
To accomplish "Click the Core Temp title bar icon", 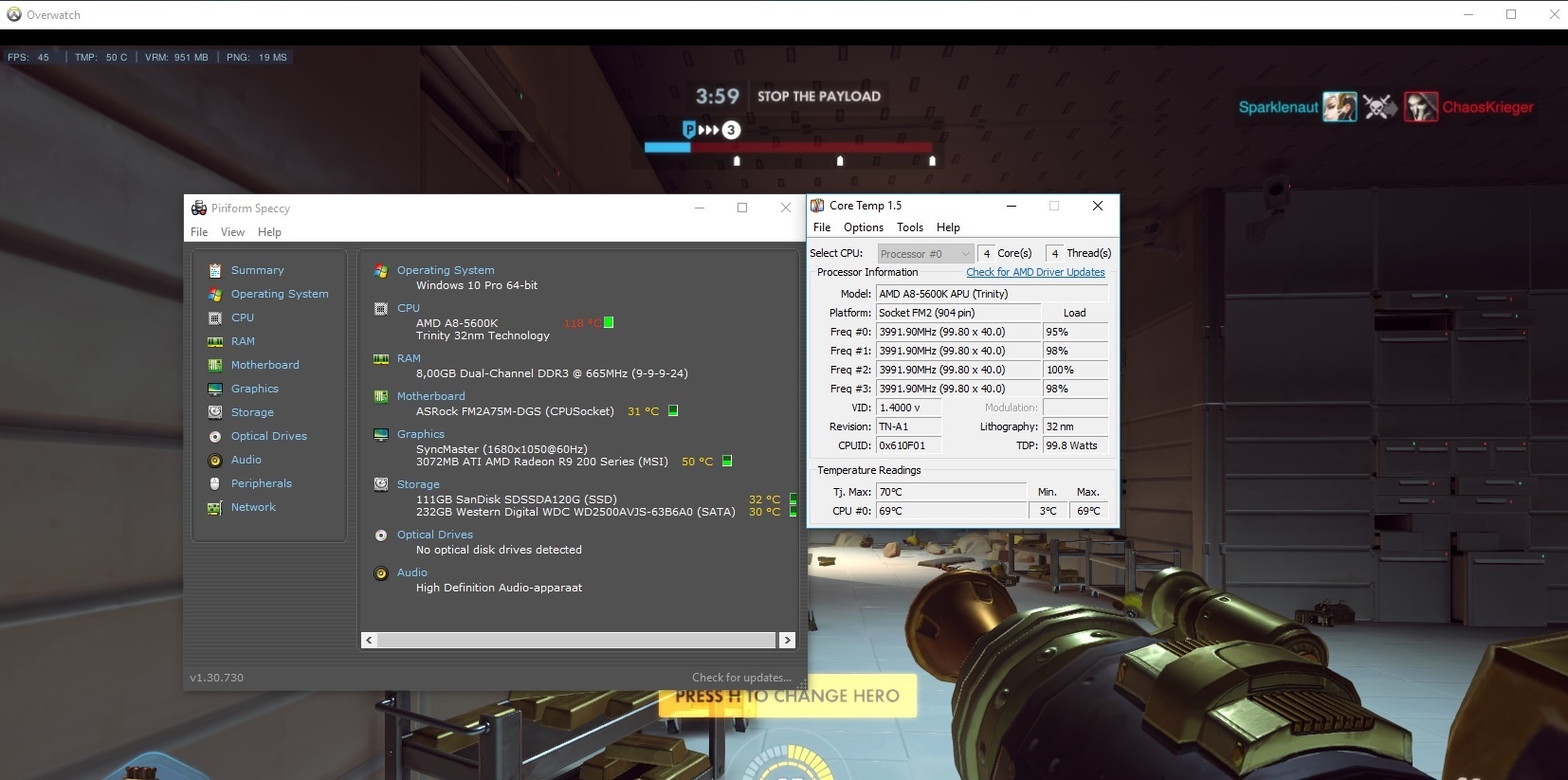I will tap(817, 206).
